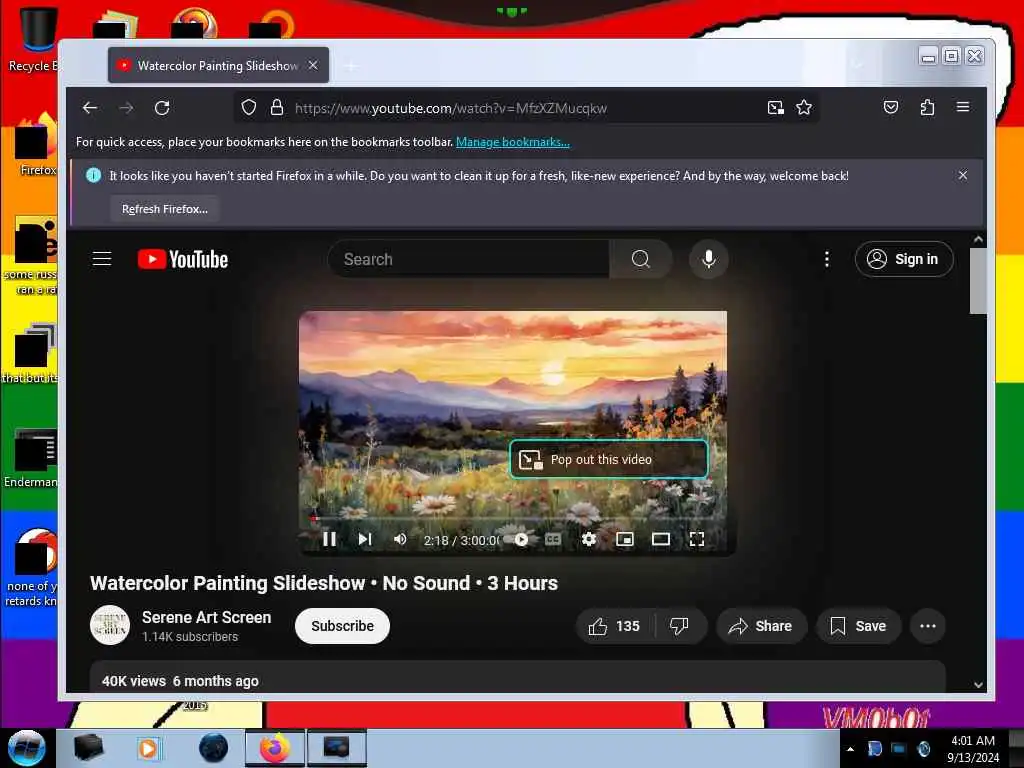The height and width of the screenshot is (768, 1024).
Task: Reload the page with the refresh icon
Action: point(162,108)
